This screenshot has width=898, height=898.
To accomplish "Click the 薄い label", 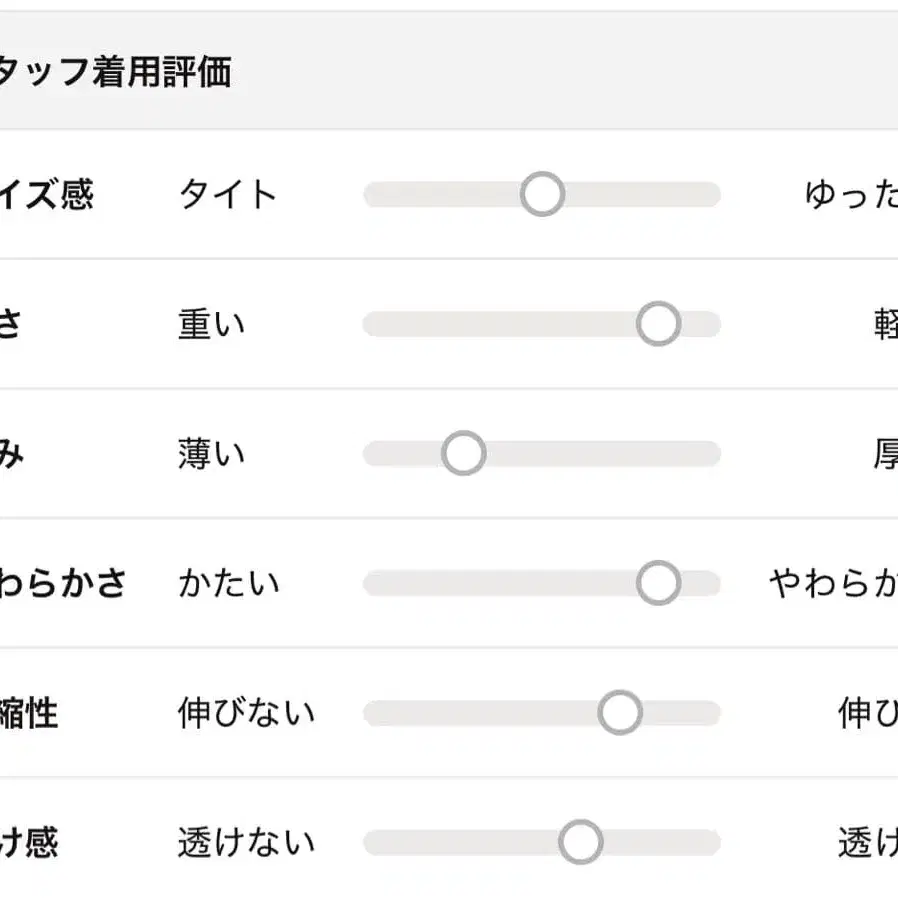I will [x=211, y=454].
